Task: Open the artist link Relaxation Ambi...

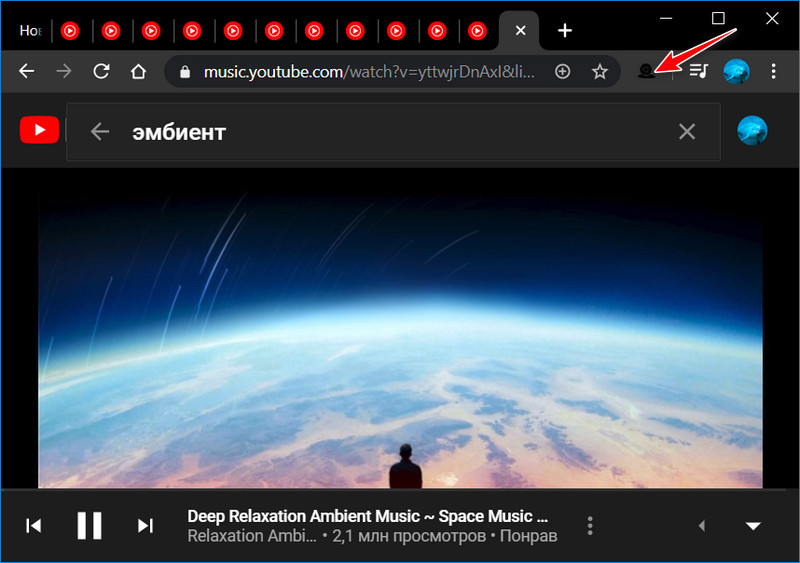Action: point(252,536)
